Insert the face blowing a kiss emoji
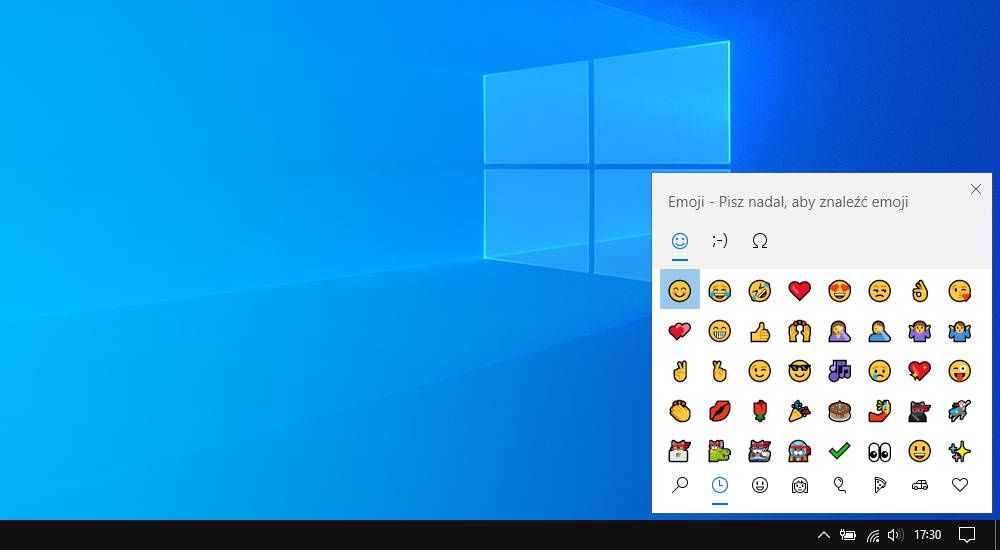Viewport: 1000px width, 550px height. coord(959,290)
